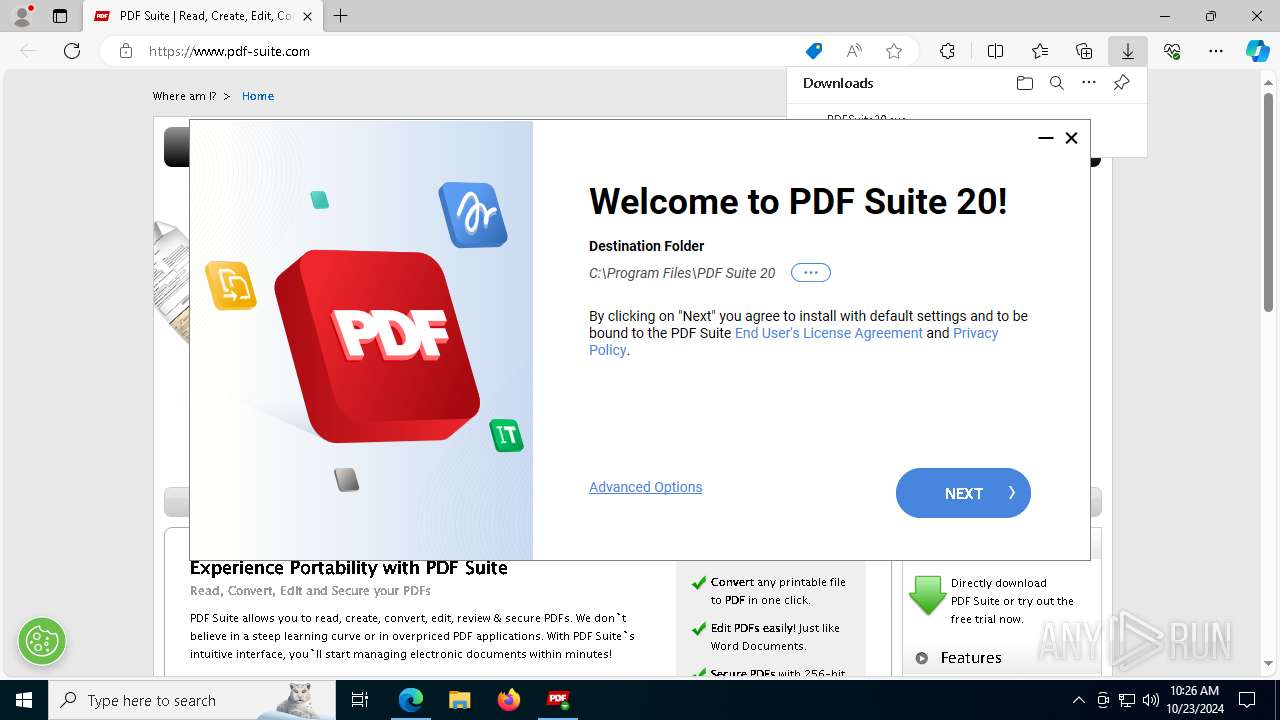Open Copilot sidebar icon
The width and height of the screenshot is (1280, 720).
point(1257,51)
